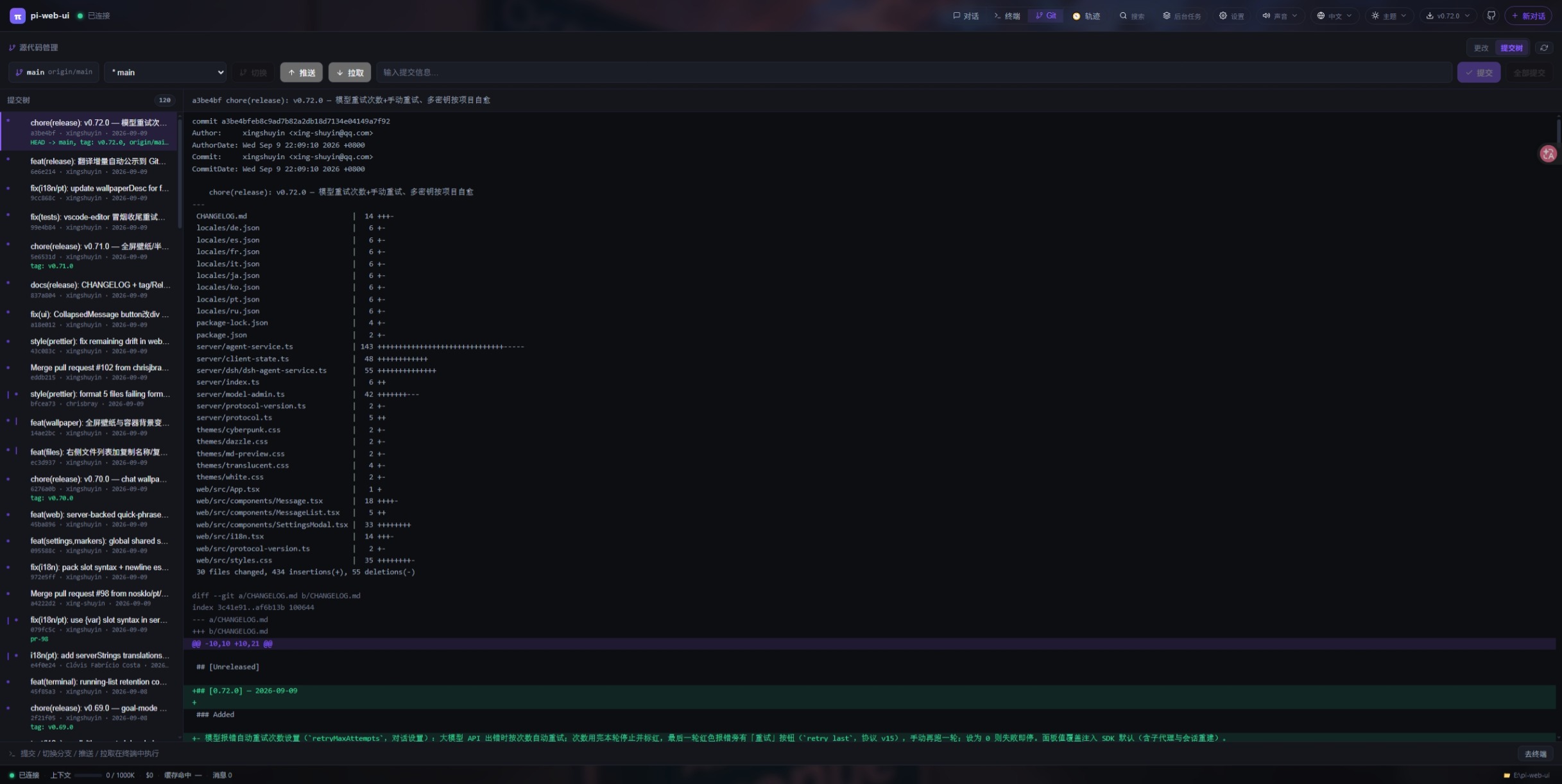The width and height of the screenshot is (1562, 784).
Task: Click the 去终端 go to terminal button
Action: click(x=1535, y=754)
